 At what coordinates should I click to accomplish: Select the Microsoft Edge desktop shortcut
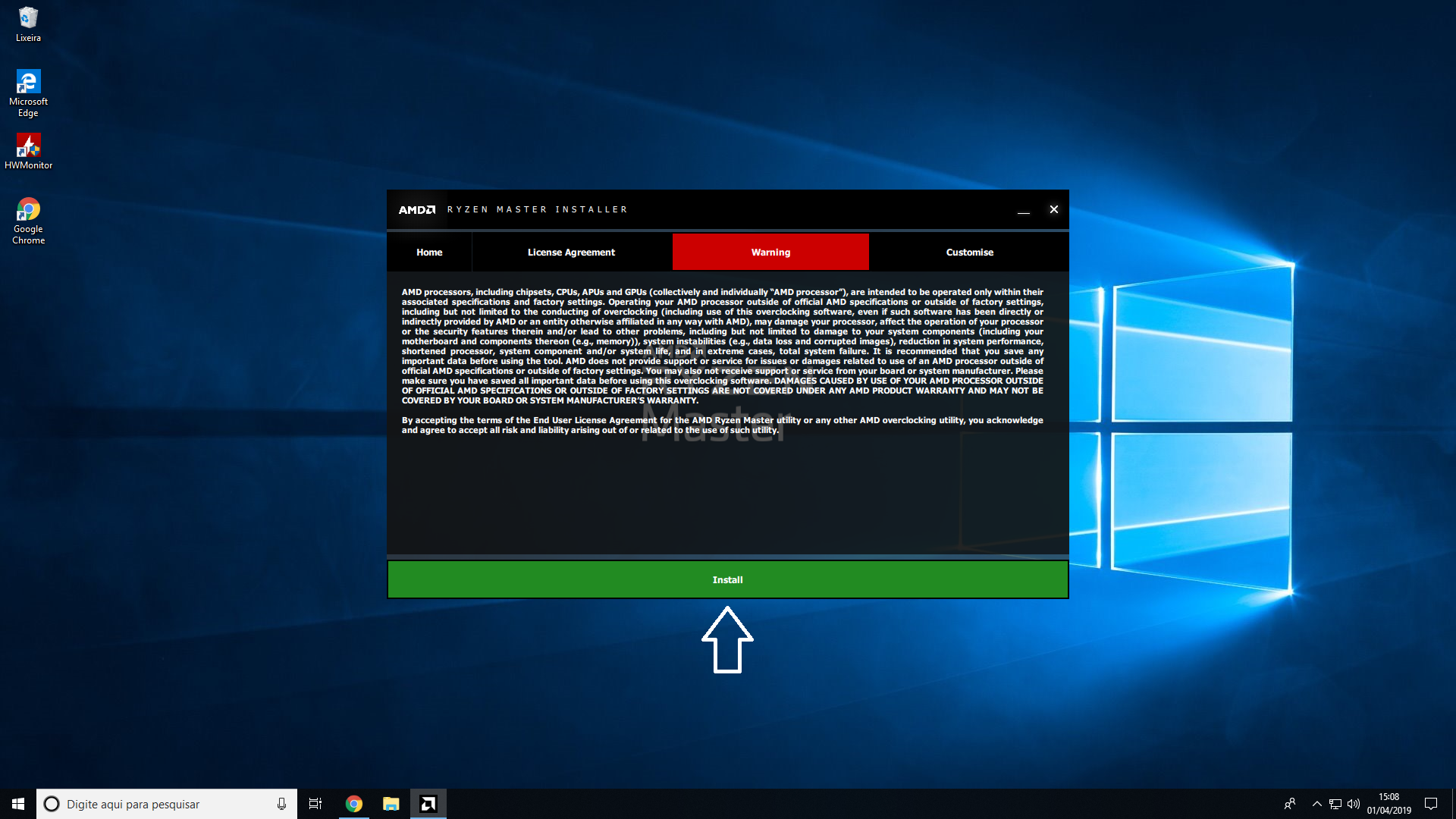[28, 93]
